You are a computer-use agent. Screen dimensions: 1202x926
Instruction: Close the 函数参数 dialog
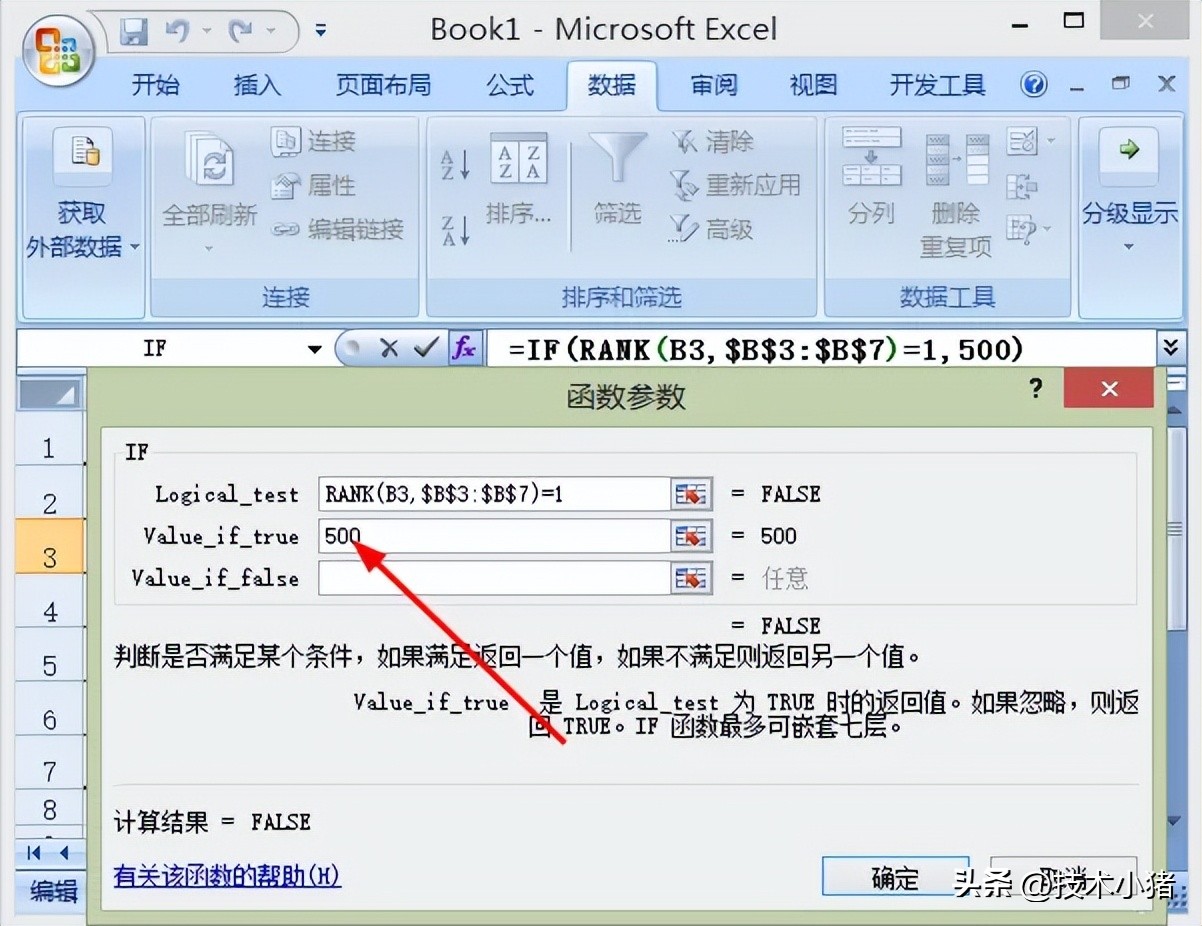click(x=1109, y=388)
